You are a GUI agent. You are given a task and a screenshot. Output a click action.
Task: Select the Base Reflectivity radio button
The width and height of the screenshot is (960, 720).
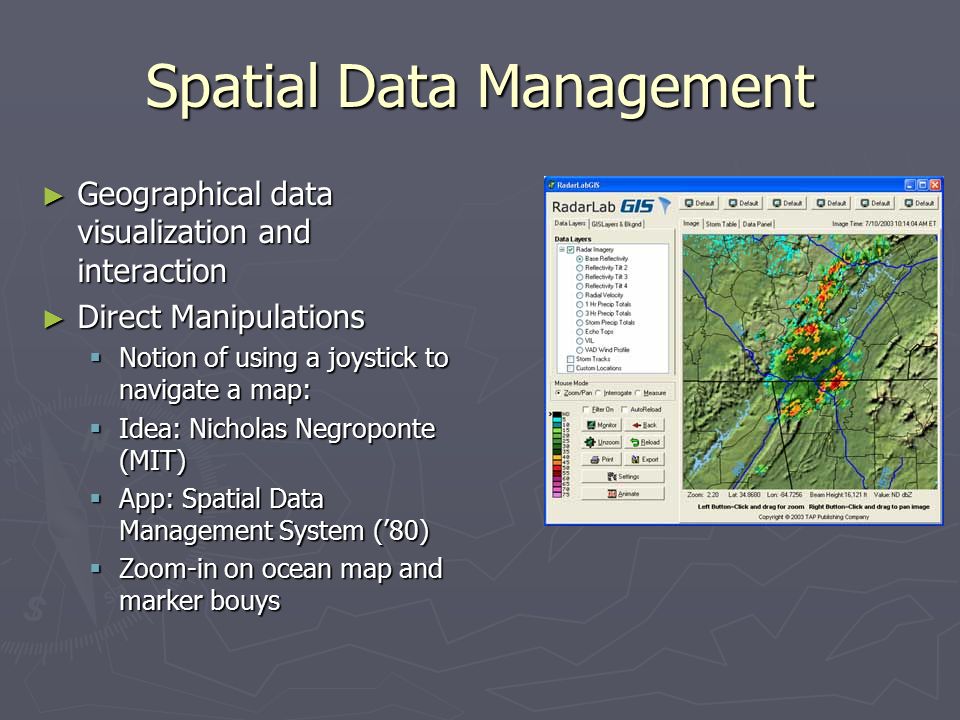pos(579,259)
